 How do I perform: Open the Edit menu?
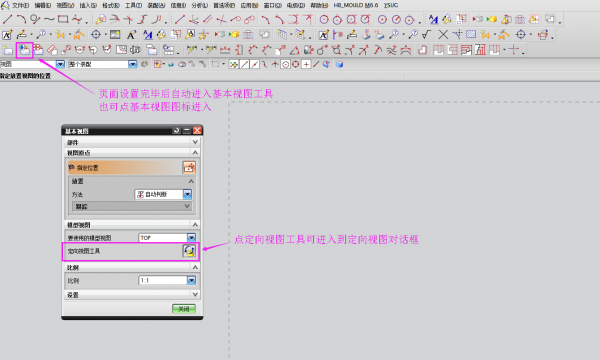pyautogui.click(x=42, y=5)
